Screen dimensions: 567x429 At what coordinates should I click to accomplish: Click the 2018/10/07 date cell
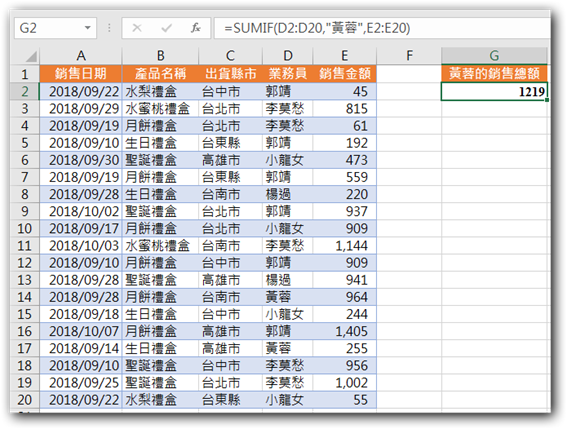pyautogui.click(x=81, y=331)
